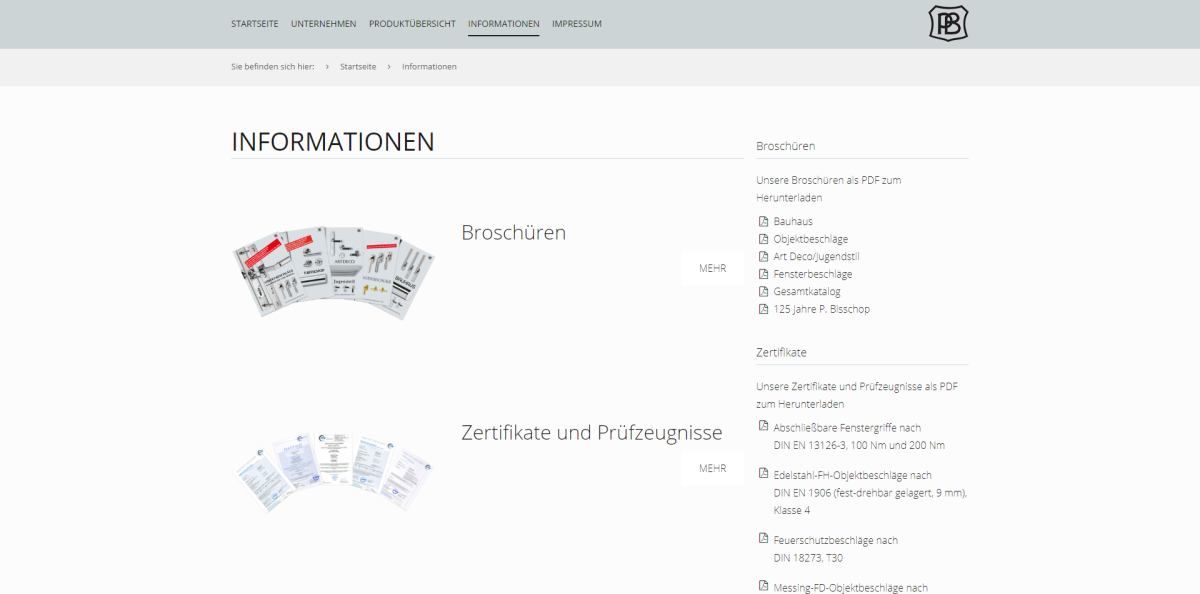Click PDF icon beside 125 Jahre P. Bisschop
Image resolution: width=1200 pixels, height=594 pixels.
[x=764, y=309]
